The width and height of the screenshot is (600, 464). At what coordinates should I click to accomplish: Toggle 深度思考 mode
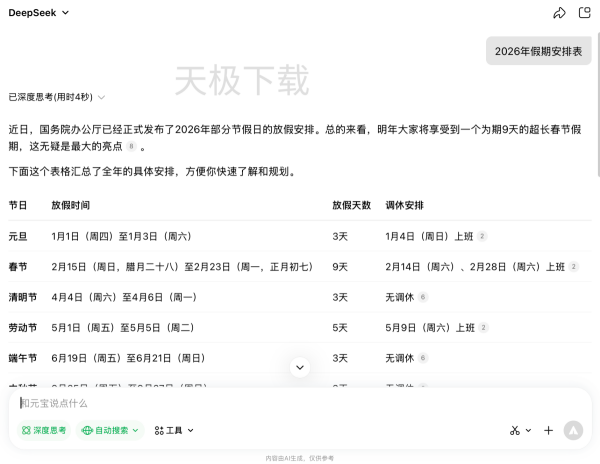click(44, 430)
